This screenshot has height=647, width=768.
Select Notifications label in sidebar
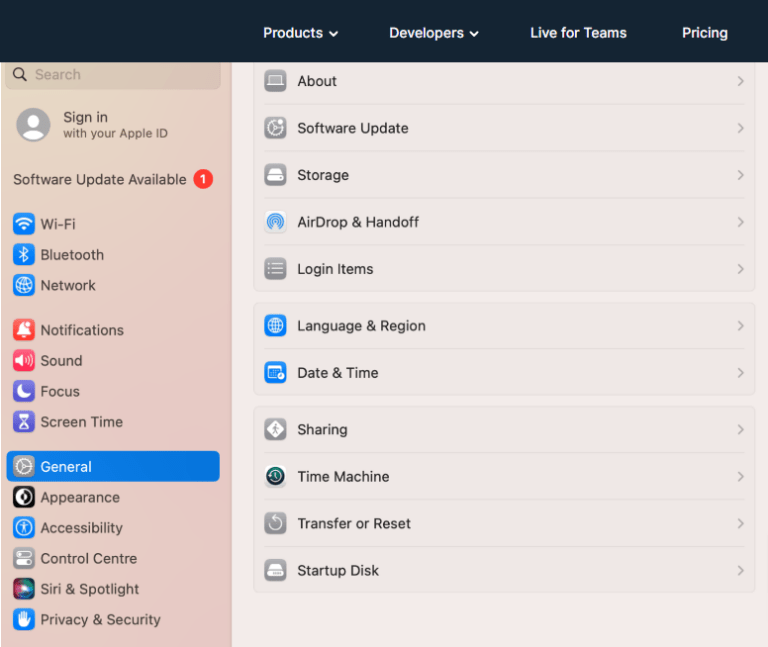[82, 330]
